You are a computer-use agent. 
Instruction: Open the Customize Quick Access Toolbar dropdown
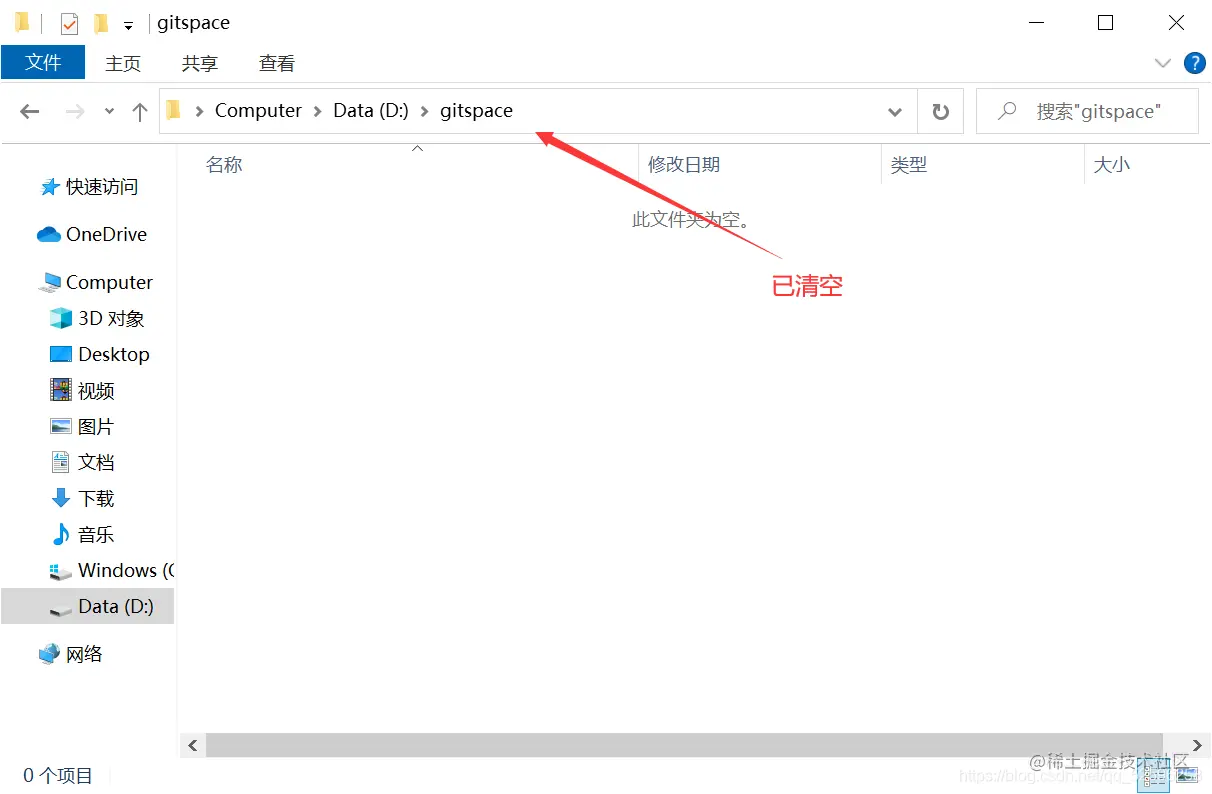128,25
